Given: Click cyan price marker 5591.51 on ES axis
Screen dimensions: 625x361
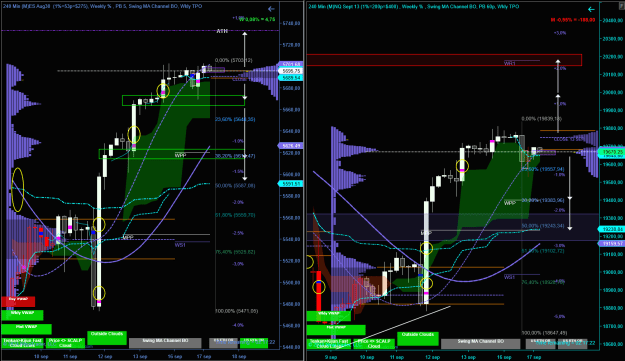Looking at the screenshot, I should click(291, 184).
